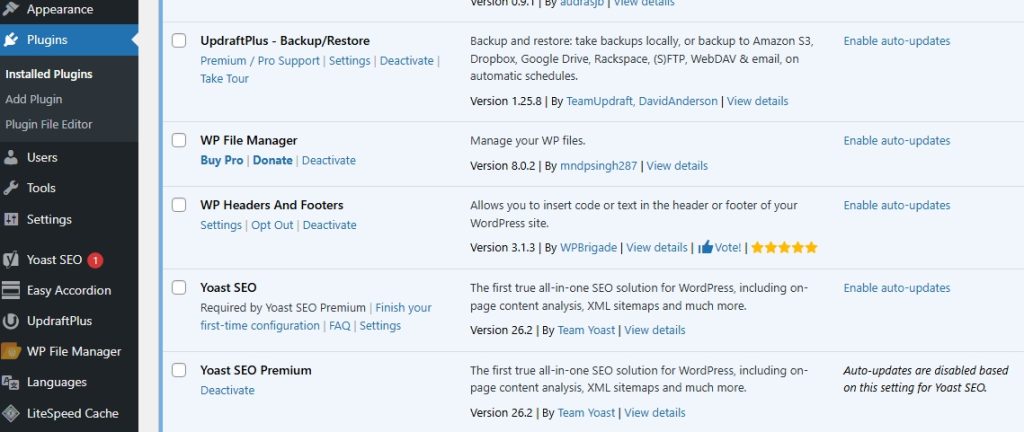Open the Languages menu item
Viewport: 1024px width, 432px height.
(x=56, y=382)
